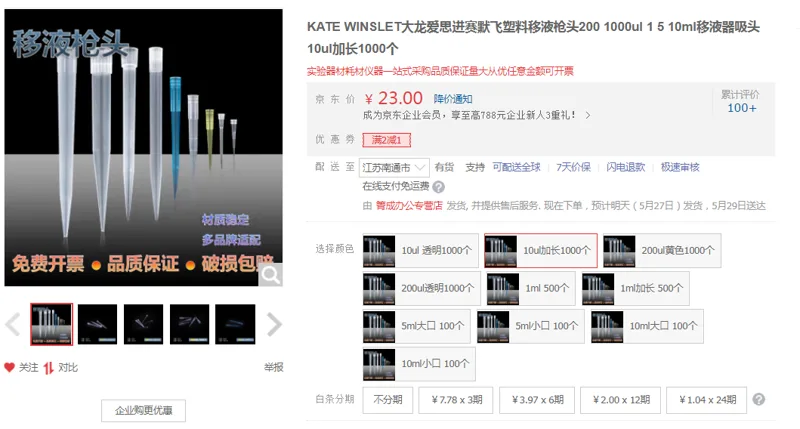Select 不分期 installment option
This screenshot has width=800, height=429.
(387, 400)
